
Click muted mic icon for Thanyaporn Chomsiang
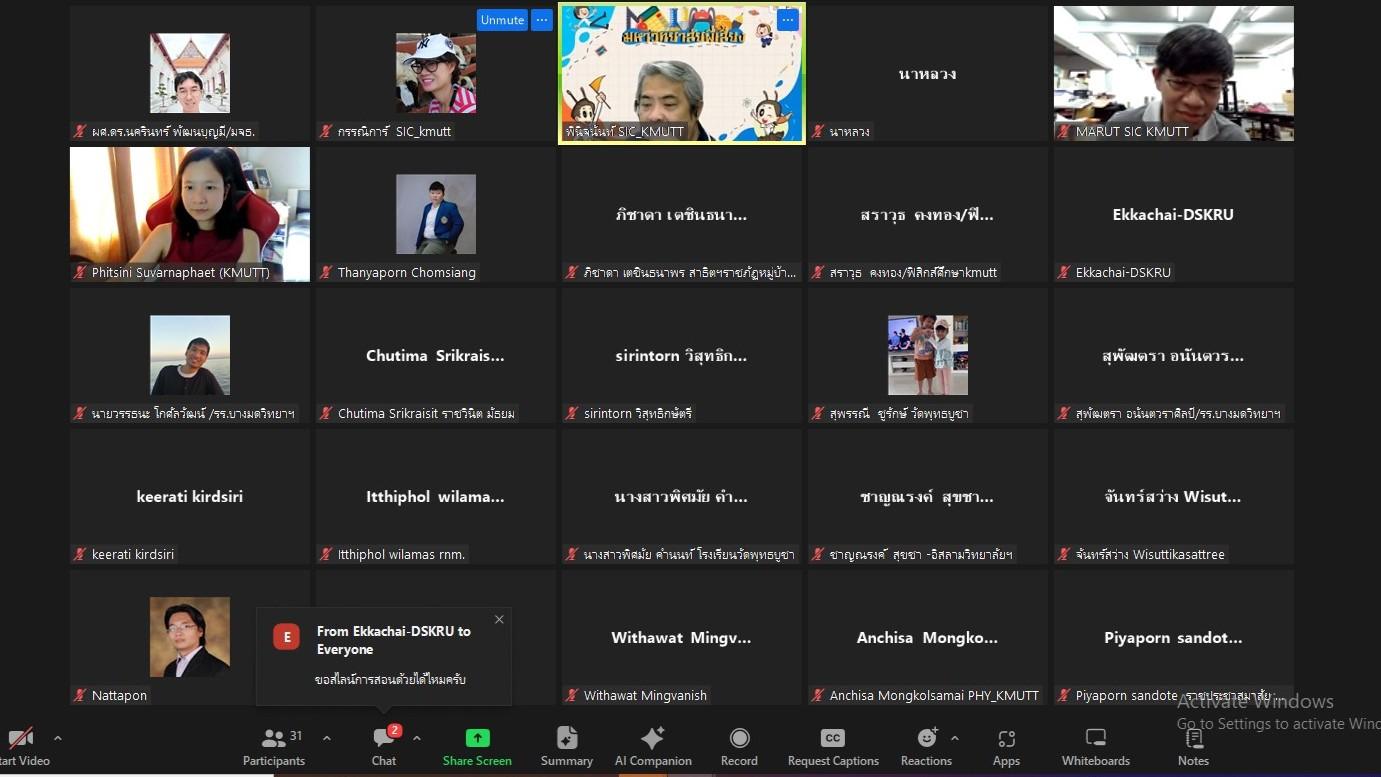[x=327, y=272]
